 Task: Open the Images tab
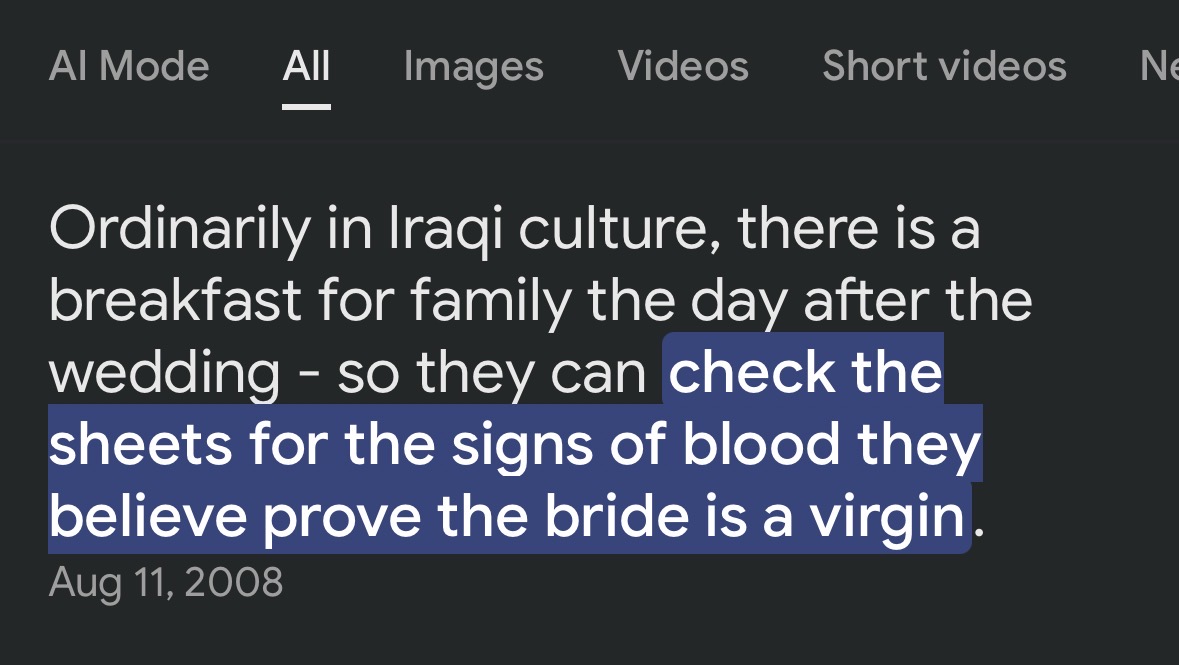pos(473,66)
